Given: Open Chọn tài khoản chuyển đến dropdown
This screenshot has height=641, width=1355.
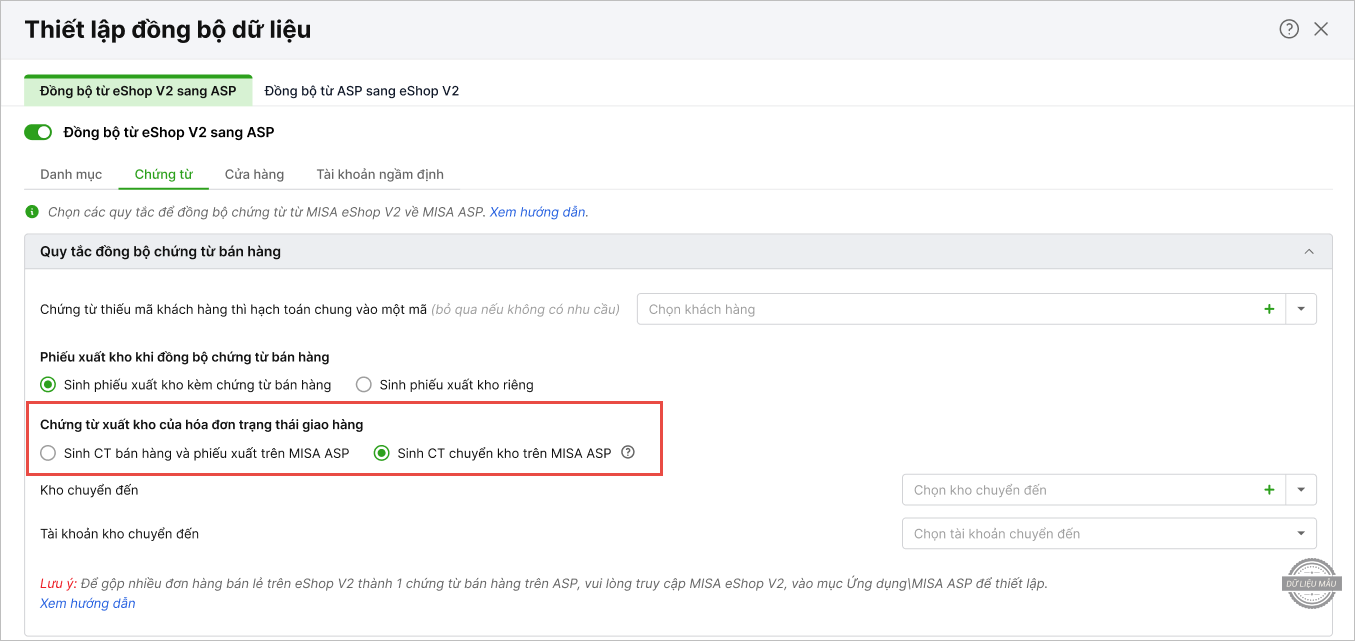Looking at the screenshot, I should pyautogui.click(x=1109, y=533).
